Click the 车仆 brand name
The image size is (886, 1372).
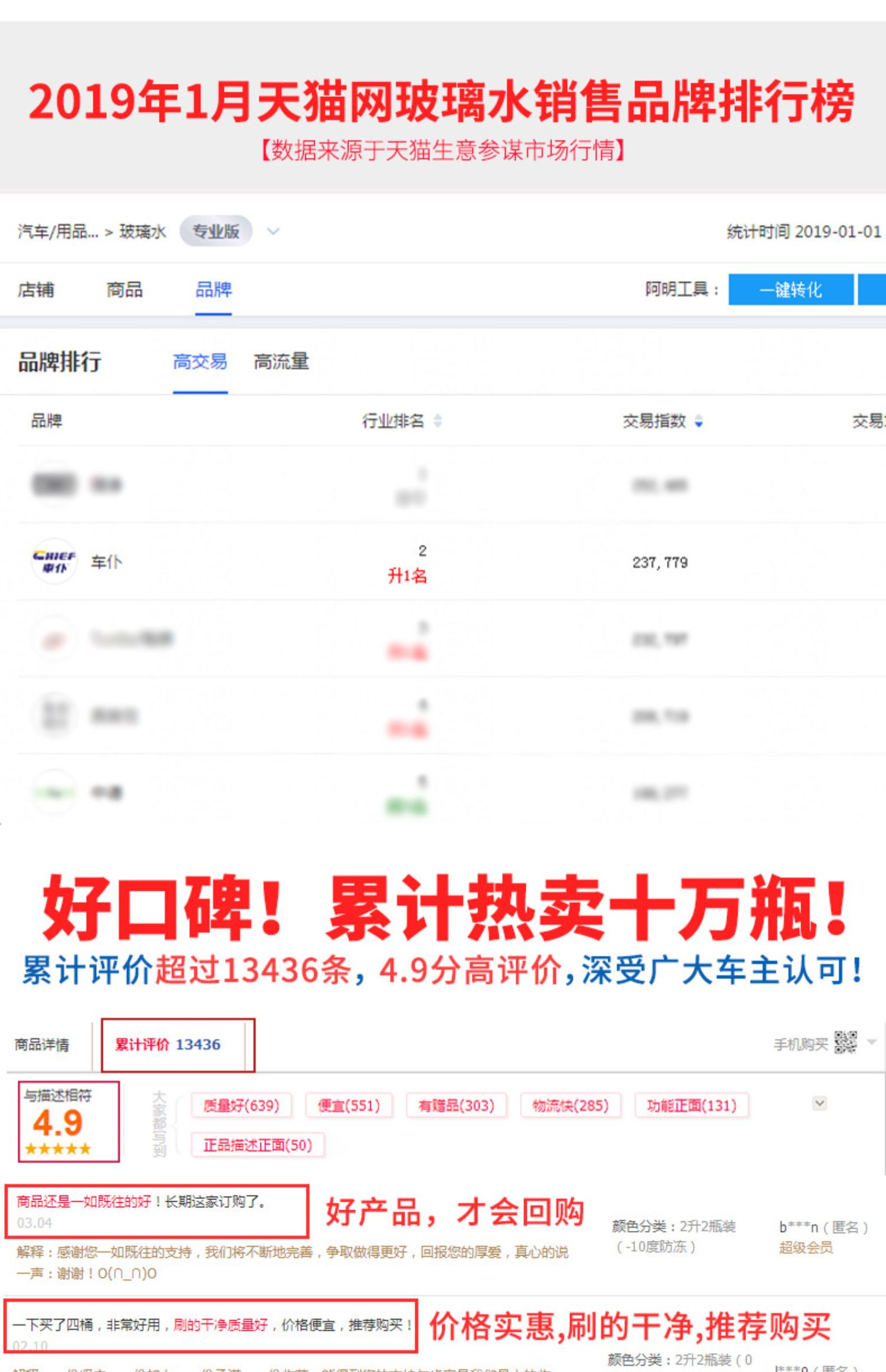pyautogui.click(x=106, y=561)
